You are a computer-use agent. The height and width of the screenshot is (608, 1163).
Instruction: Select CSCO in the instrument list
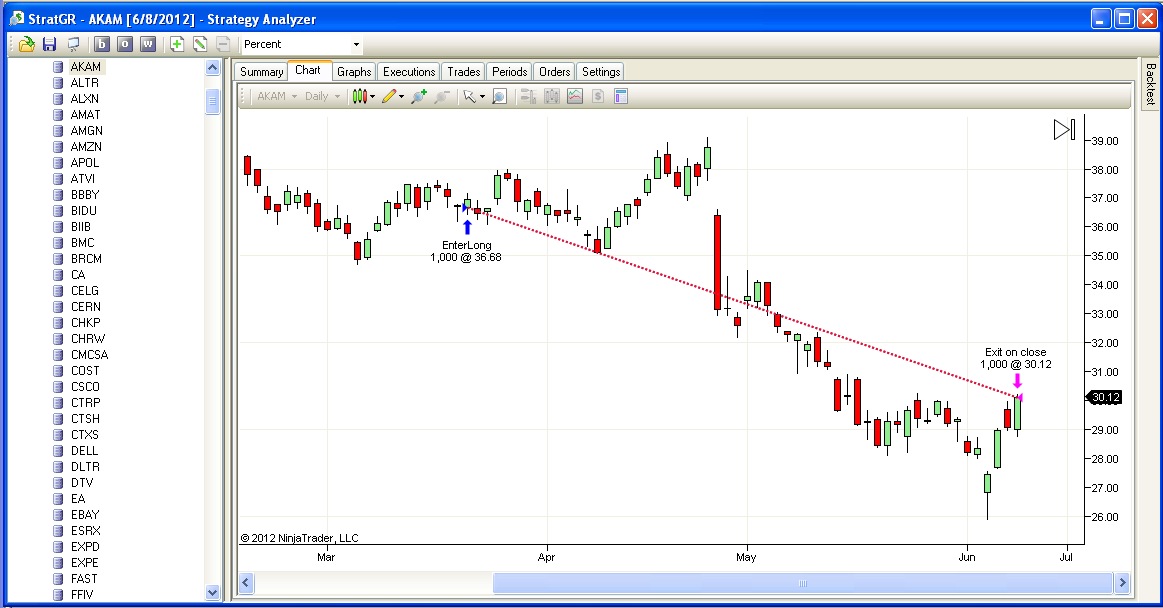tap(85, 387)
